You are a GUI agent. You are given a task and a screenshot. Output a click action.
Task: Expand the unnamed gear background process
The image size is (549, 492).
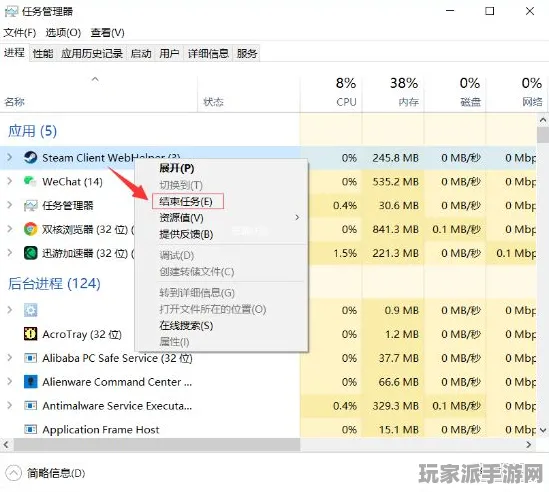click(x=9, y=310)
